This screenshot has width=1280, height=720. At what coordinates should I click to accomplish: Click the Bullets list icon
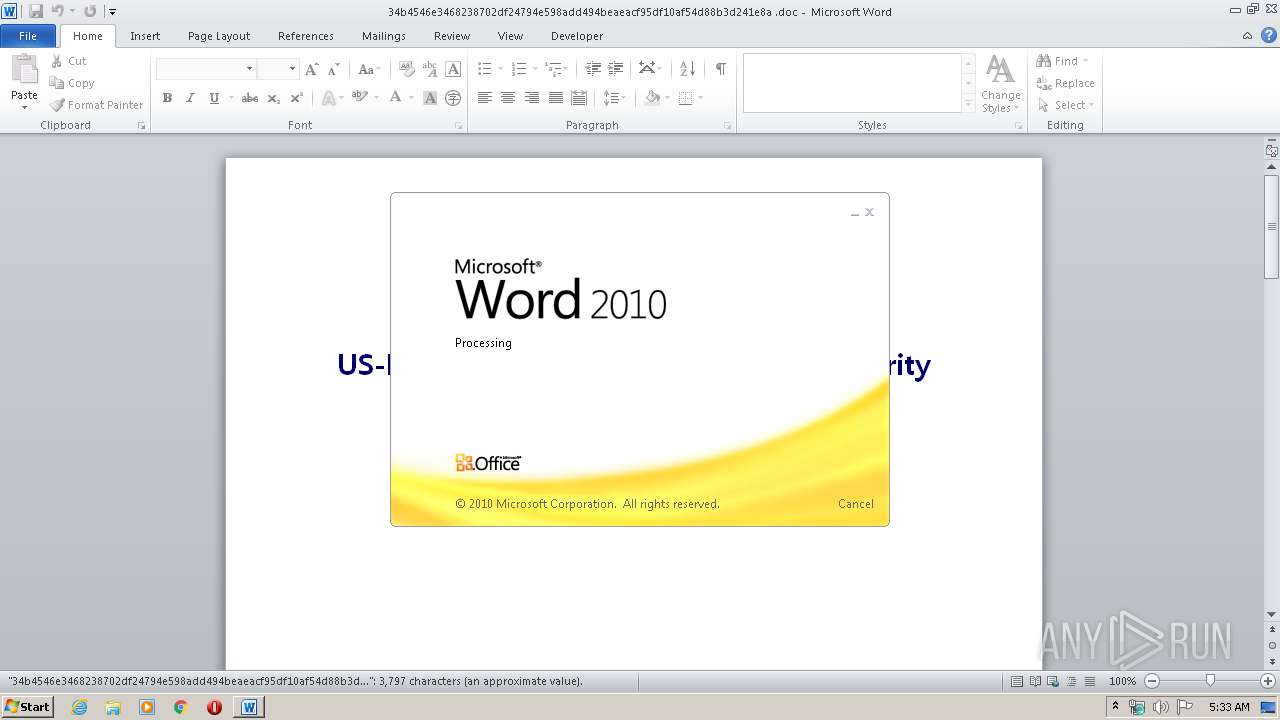pos(484,69)
